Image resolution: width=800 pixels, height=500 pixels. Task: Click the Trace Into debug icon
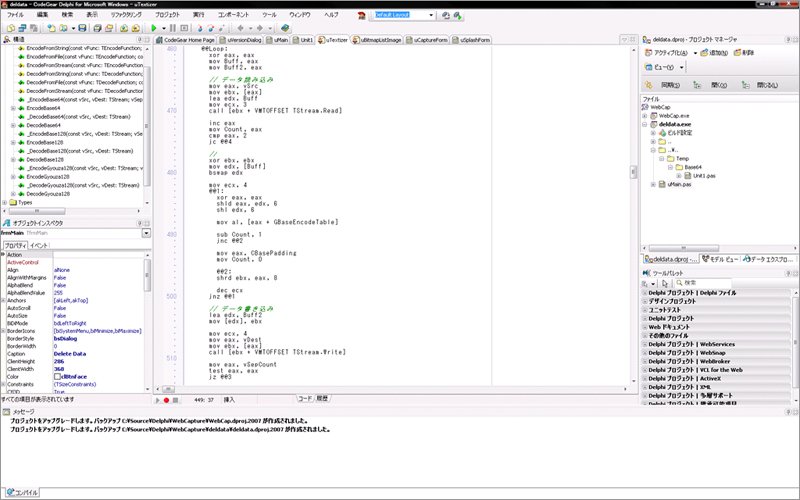click(x=199, y=28)
